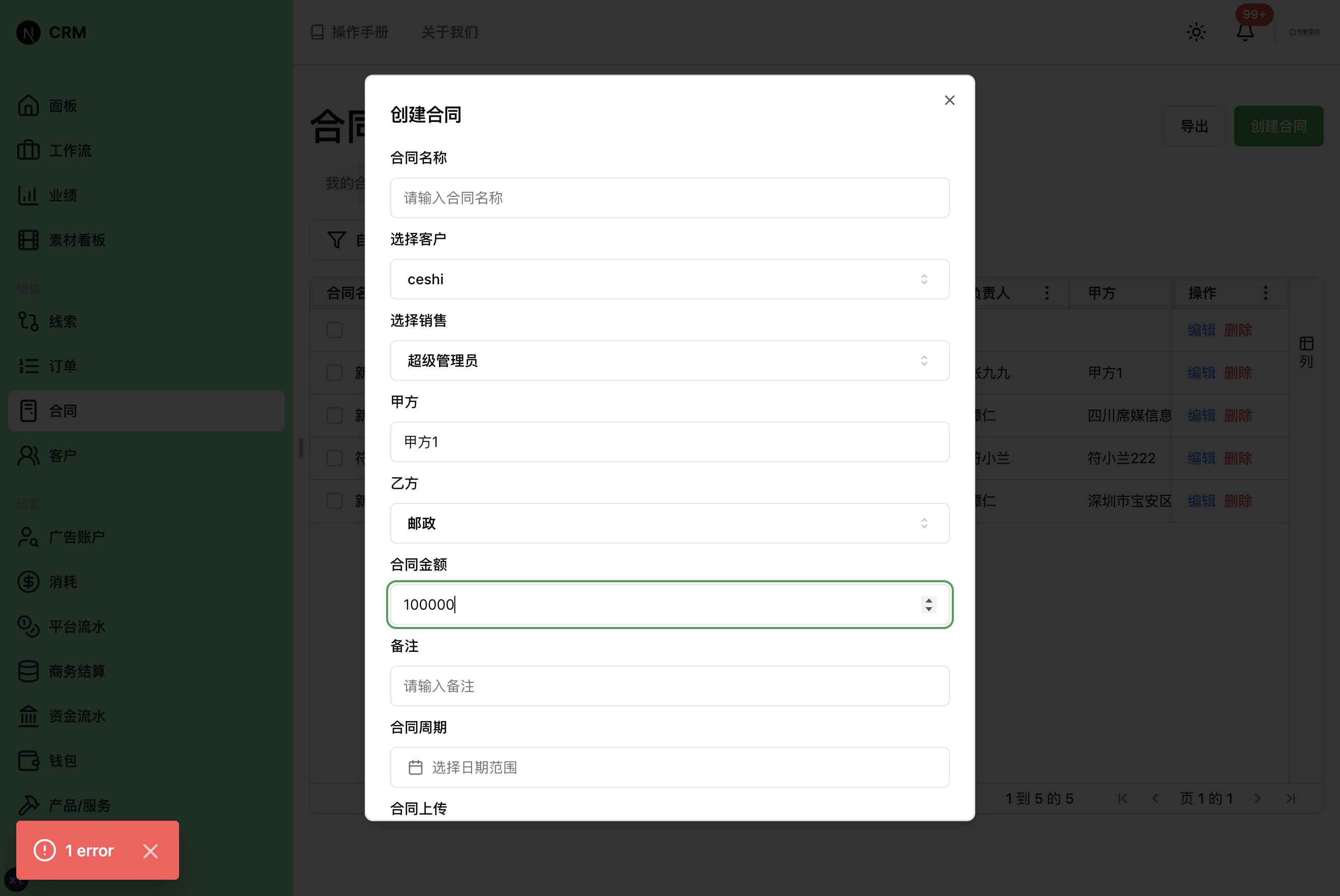Select the second contract row checkbox
Viewport: 1340px width, 896px height.
point(334,373)
